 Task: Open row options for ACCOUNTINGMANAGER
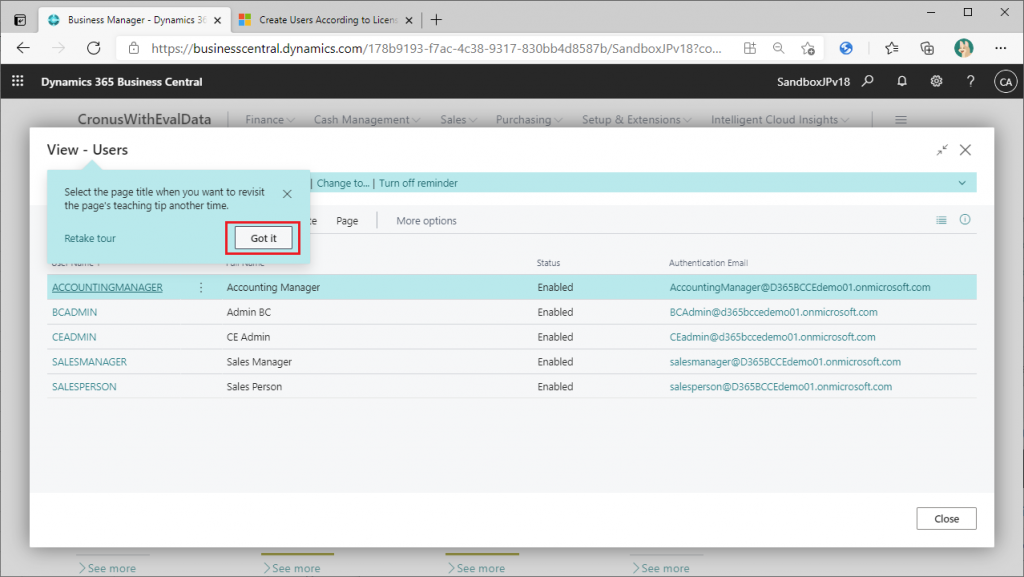[200, 287]
